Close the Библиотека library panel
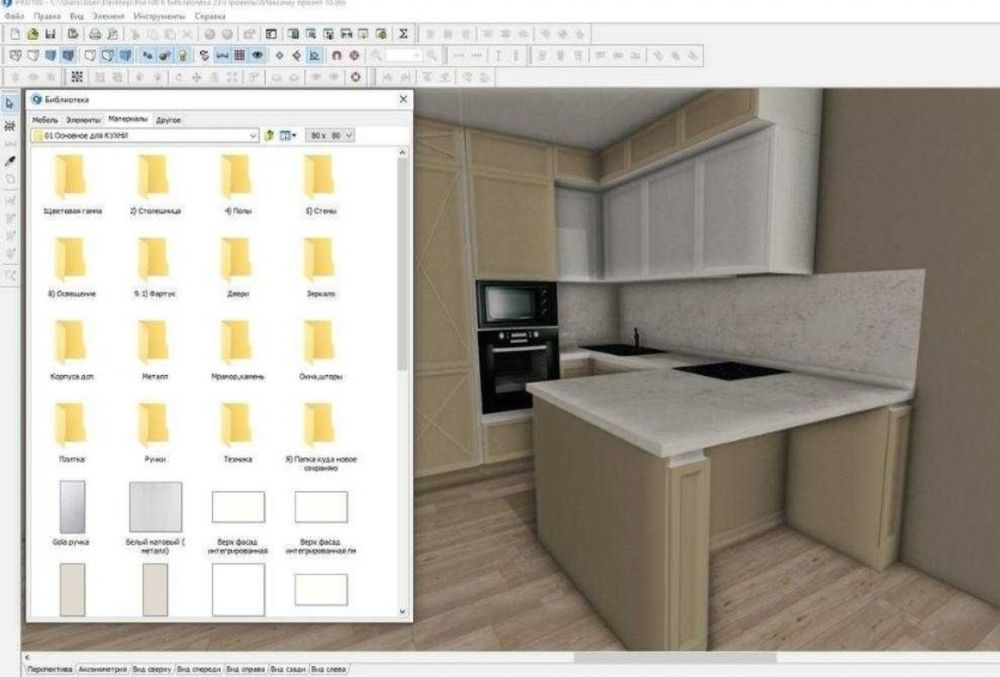 (x=403, y=99)
